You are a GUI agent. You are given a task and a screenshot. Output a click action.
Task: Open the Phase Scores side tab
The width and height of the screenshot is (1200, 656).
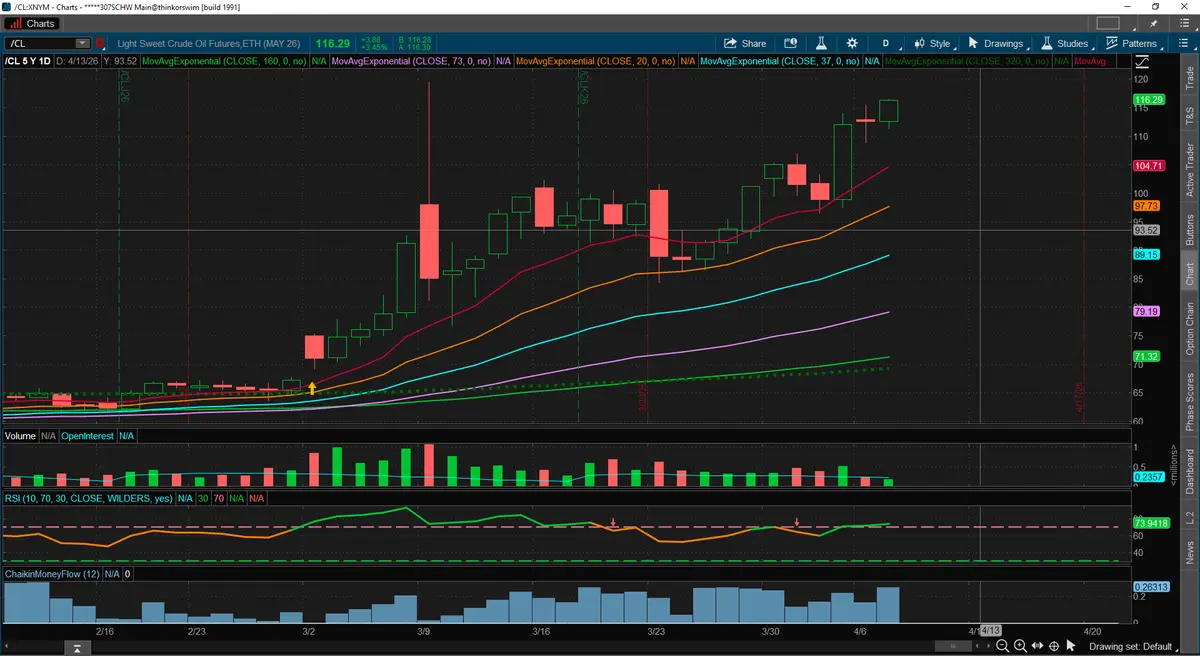[1189, 402]
